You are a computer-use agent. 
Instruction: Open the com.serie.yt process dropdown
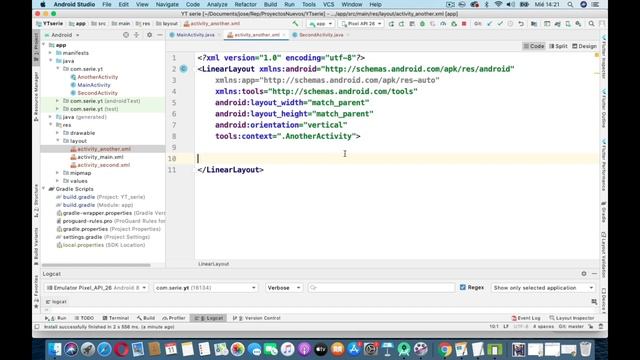click(205, 288)
